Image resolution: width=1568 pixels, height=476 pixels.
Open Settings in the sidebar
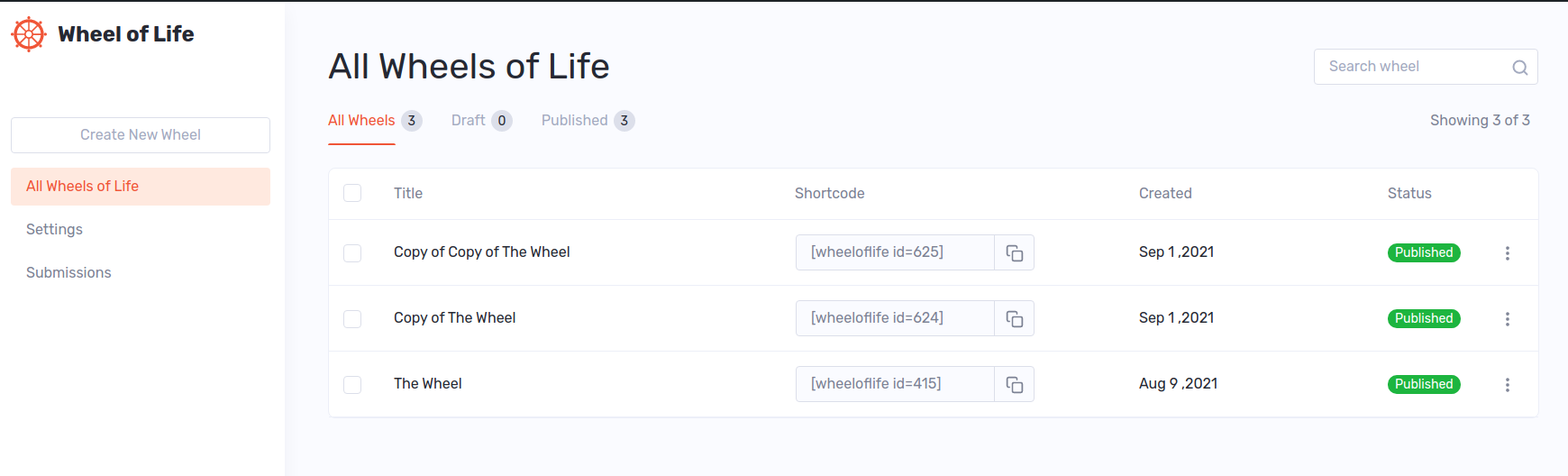[55, 229]
